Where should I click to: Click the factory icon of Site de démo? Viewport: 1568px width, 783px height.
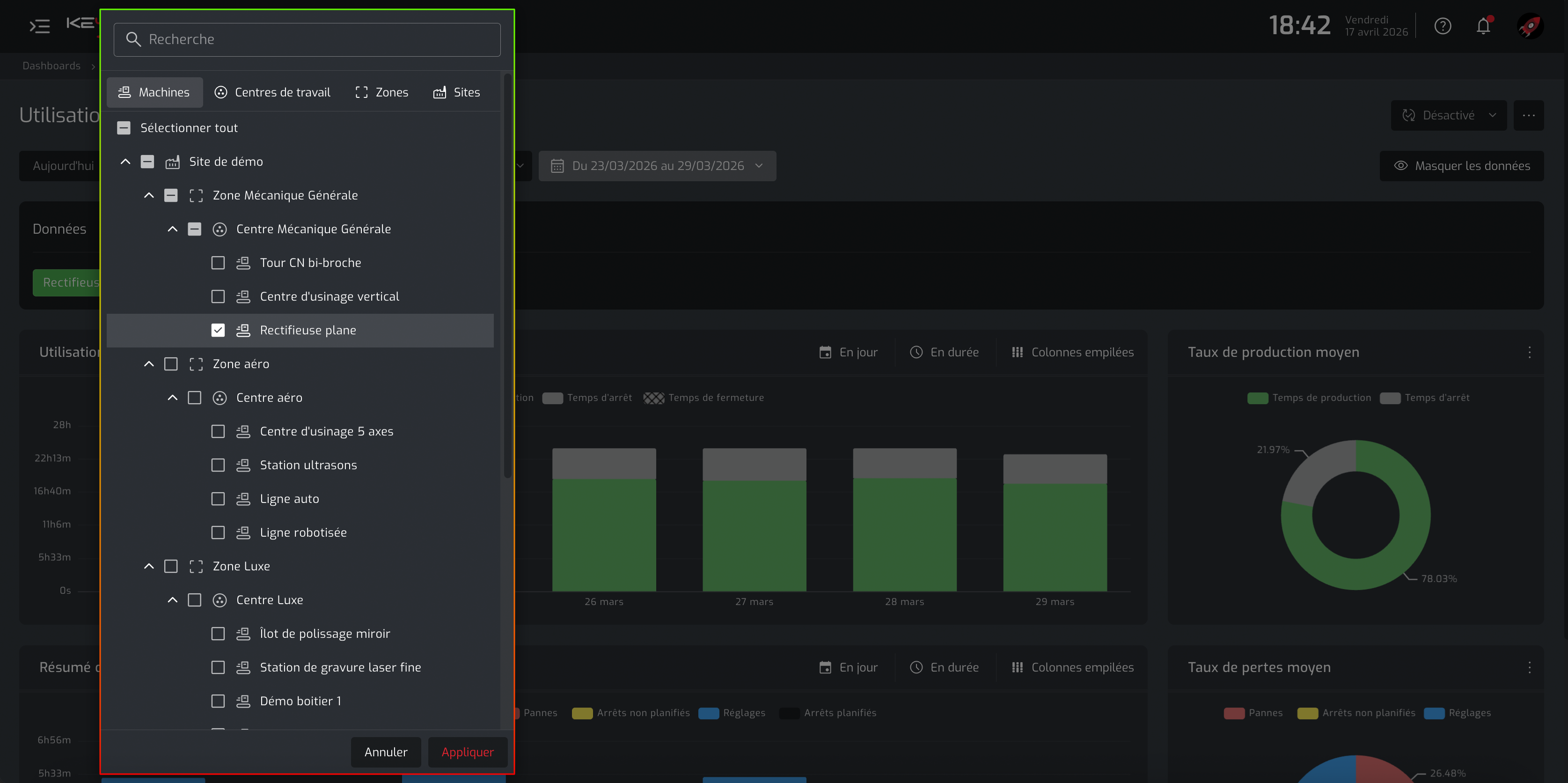pyautogui.click(x=172, y=162)
